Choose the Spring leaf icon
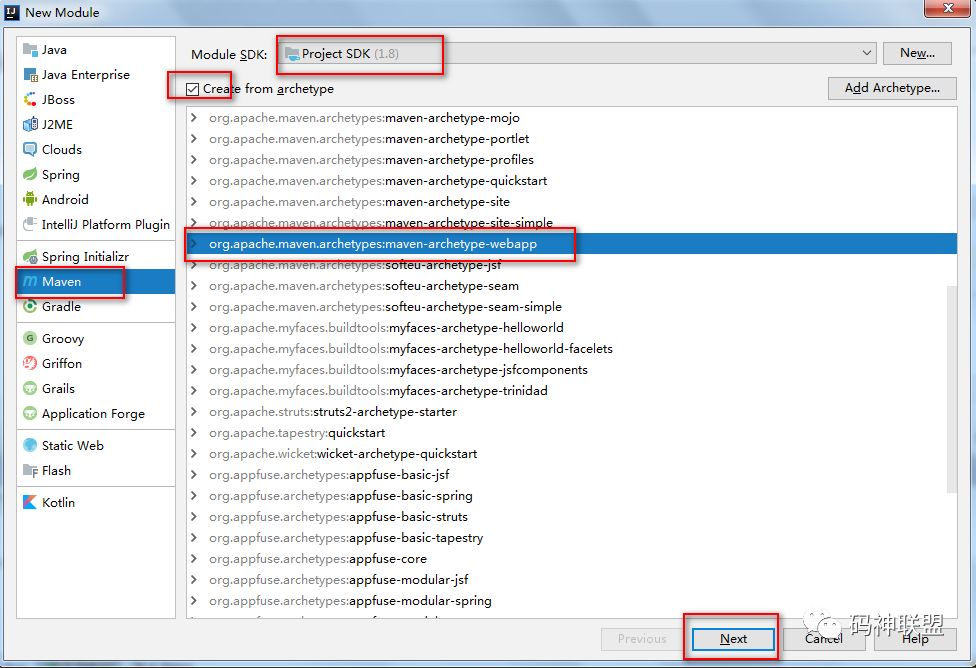This screenshot has width=976, height=668. tap(30, 174)
